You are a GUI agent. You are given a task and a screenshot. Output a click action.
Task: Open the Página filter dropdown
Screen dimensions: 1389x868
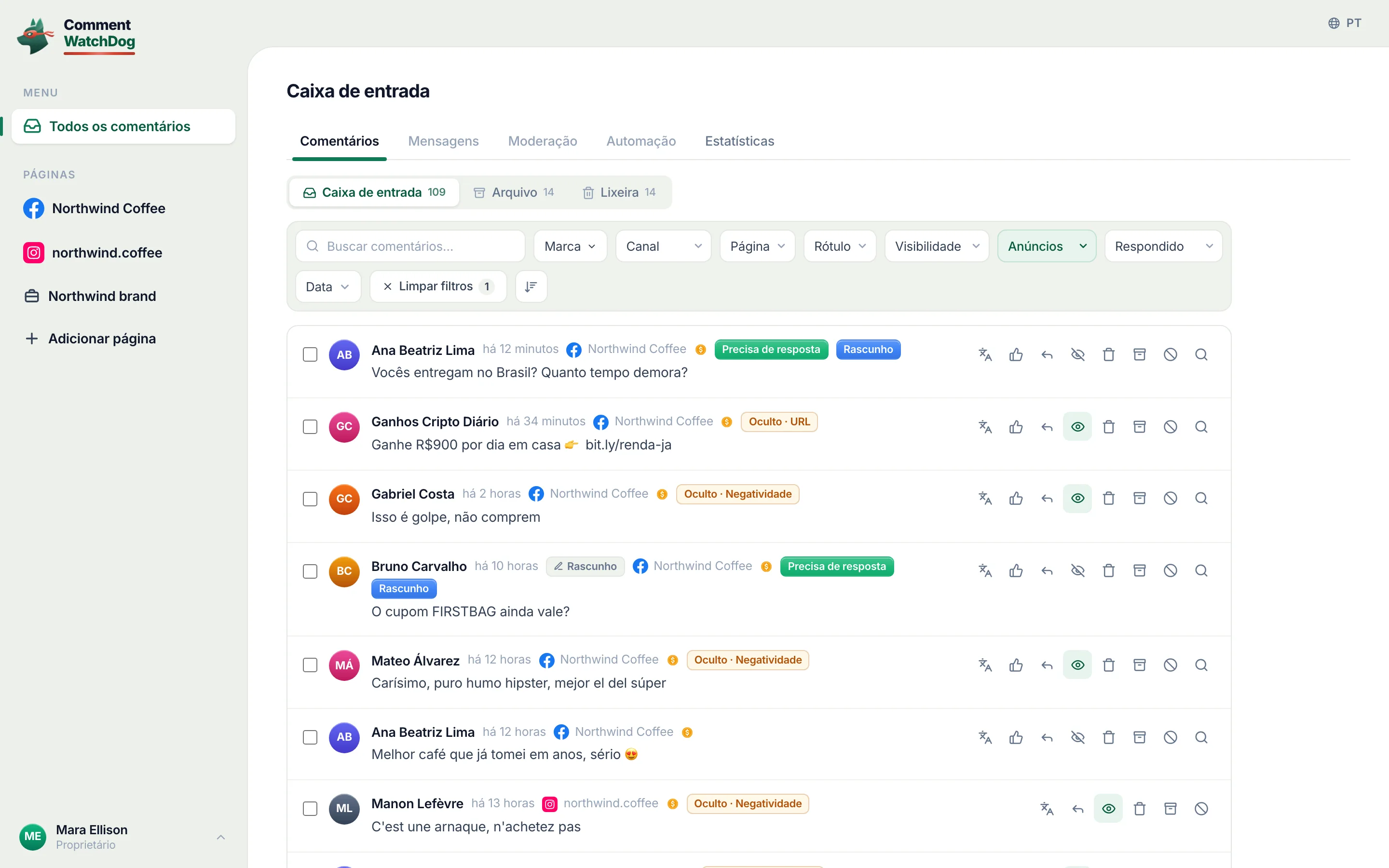coord(757,246)
